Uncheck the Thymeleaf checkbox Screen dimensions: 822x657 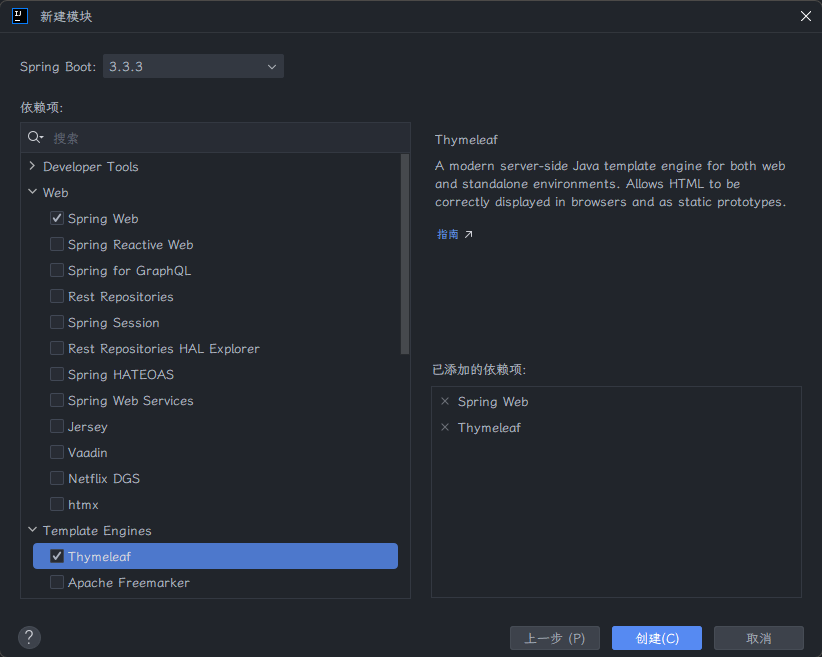click(x=57, y=556)
